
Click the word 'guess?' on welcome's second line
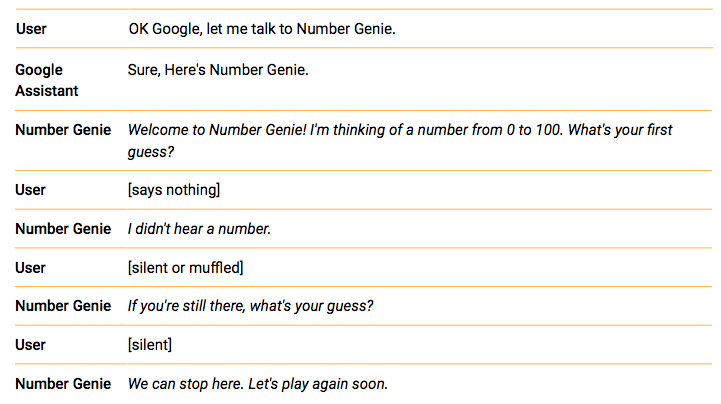click(x=151, y=152)
